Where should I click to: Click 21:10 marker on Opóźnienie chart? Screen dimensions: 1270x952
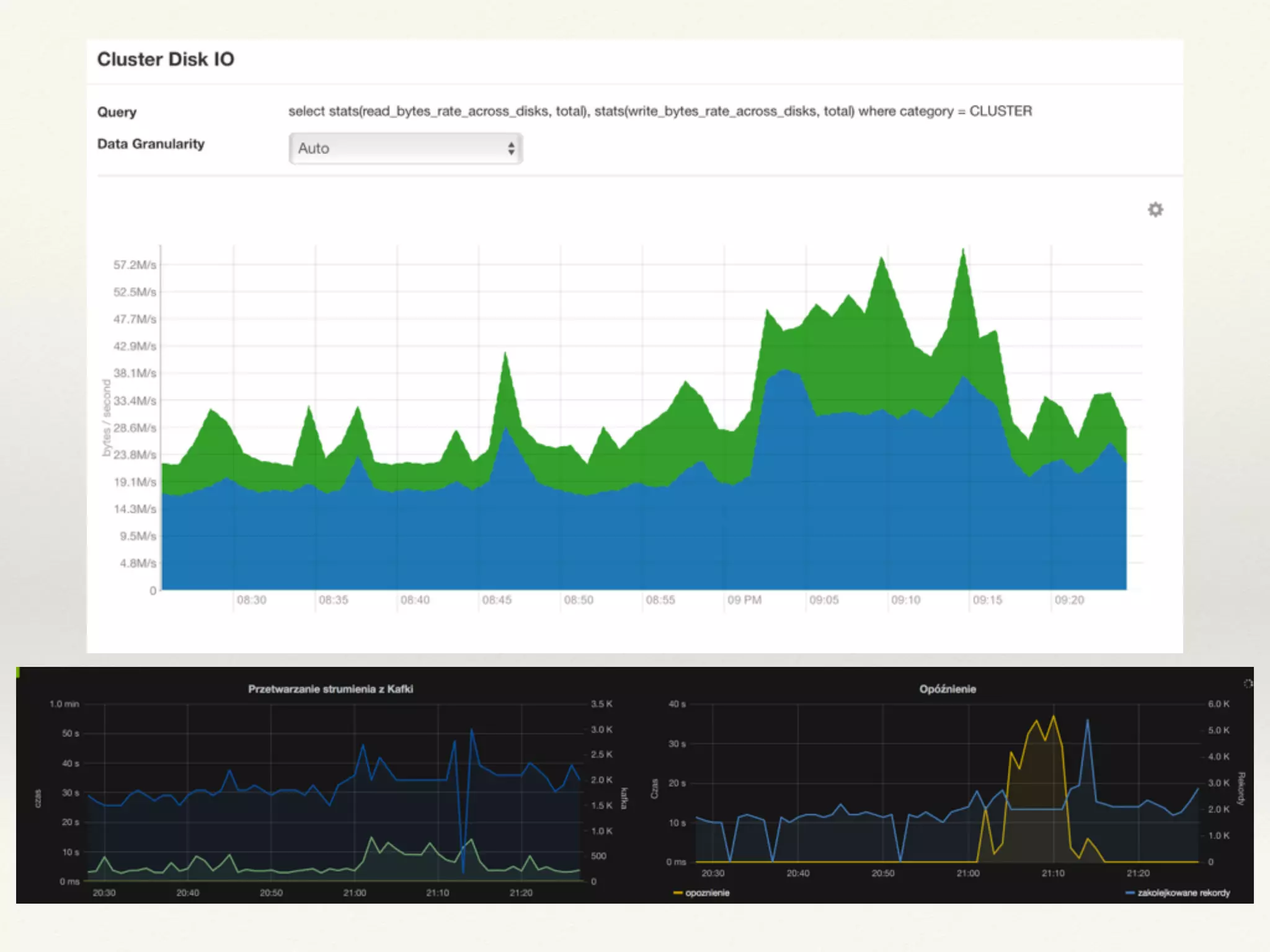[1053, 873]
